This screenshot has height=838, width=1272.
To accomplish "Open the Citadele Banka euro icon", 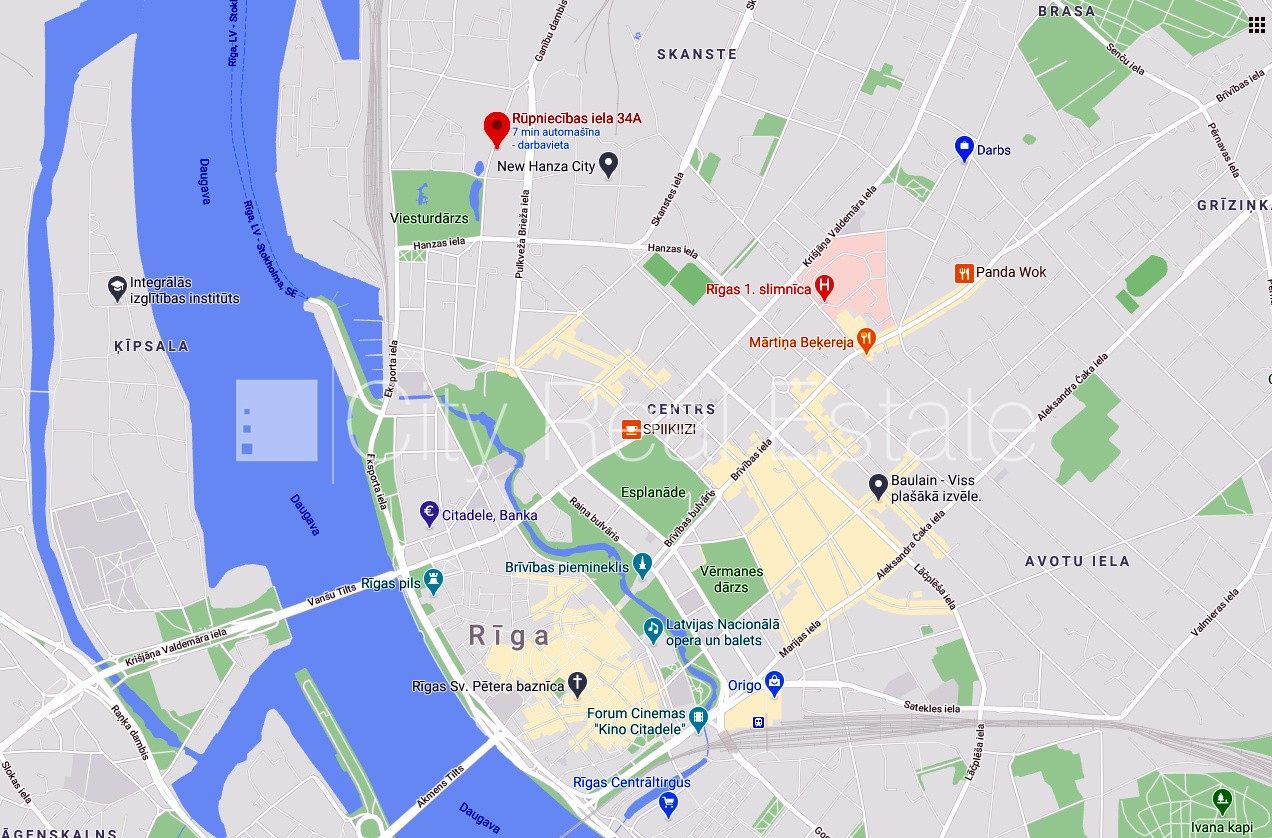I will [429, 514].
